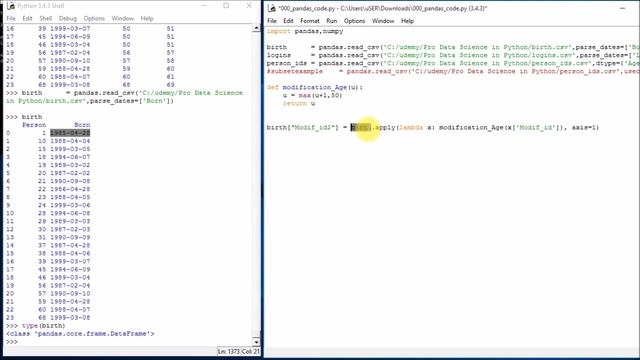Open Help menu in Python Shell window

pos(147,18)
